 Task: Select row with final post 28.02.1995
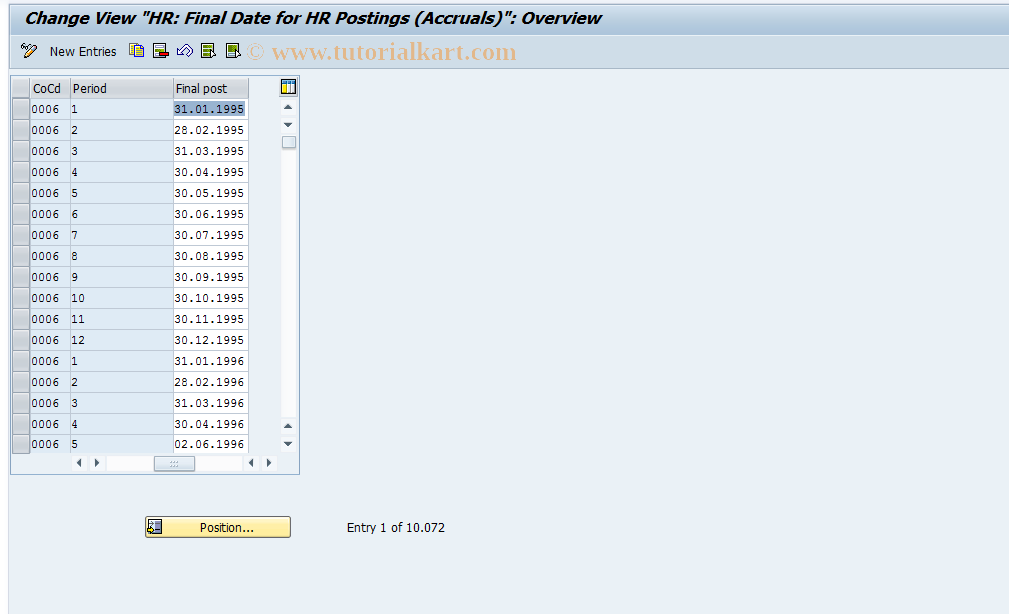click(21, 130)
